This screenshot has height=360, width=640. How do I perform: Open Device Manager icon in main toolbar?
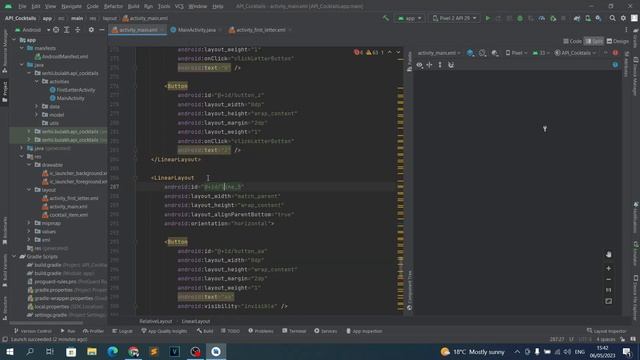click(x=588, y=18)
